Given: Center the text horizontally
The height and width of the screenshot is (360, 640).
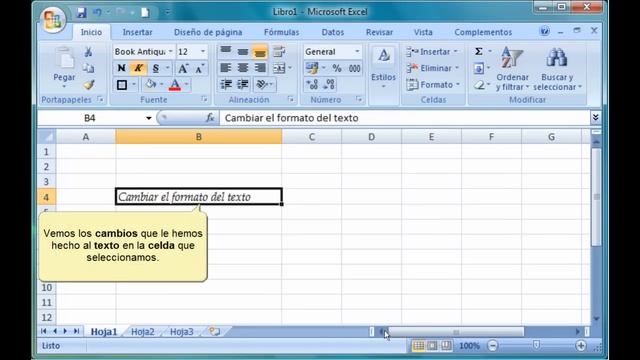Looking at the screenshot, I should (243, 68).
